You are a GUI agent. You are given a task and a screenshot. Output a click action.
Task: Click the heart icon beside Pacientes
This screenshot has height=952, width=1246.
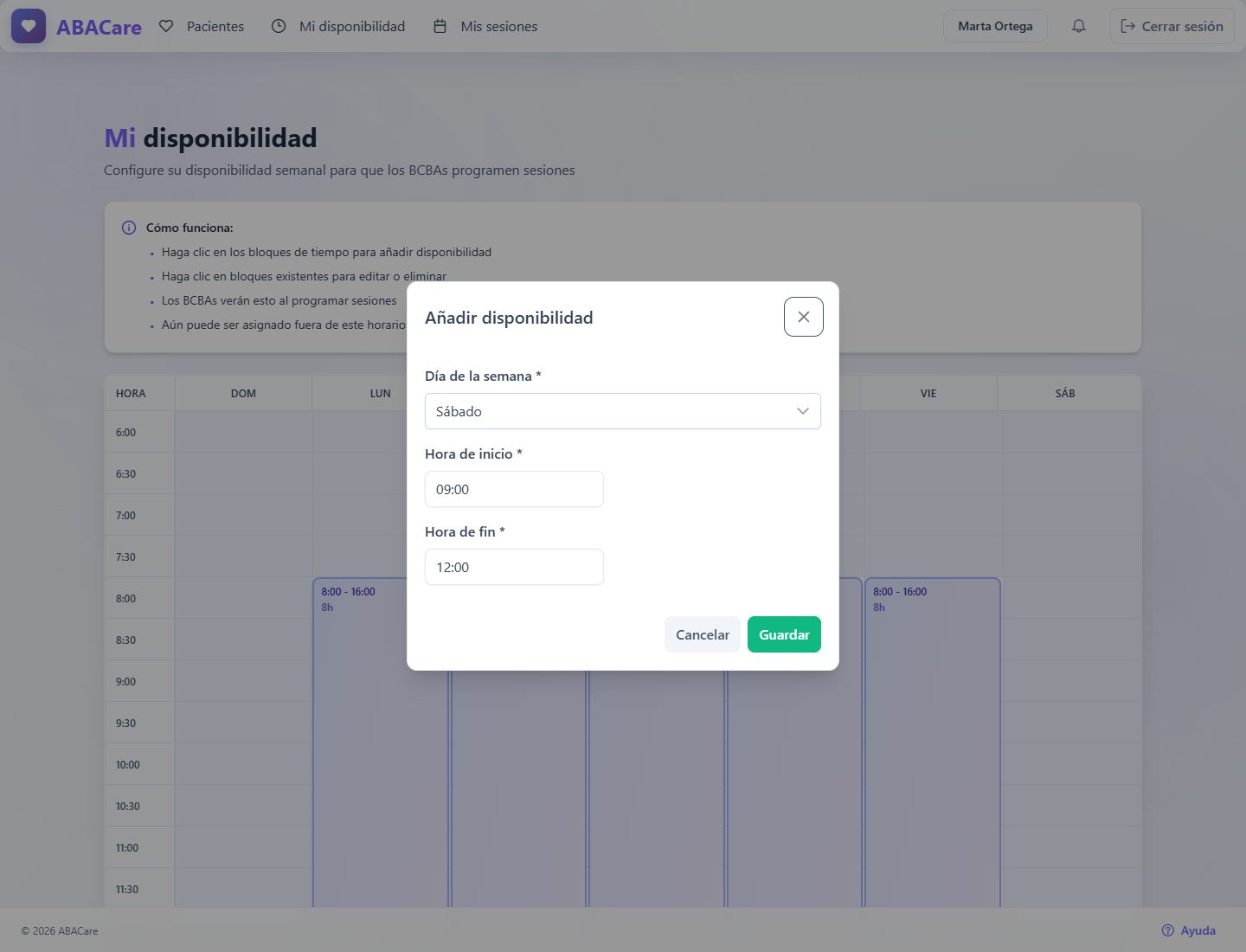coord(167,26)
